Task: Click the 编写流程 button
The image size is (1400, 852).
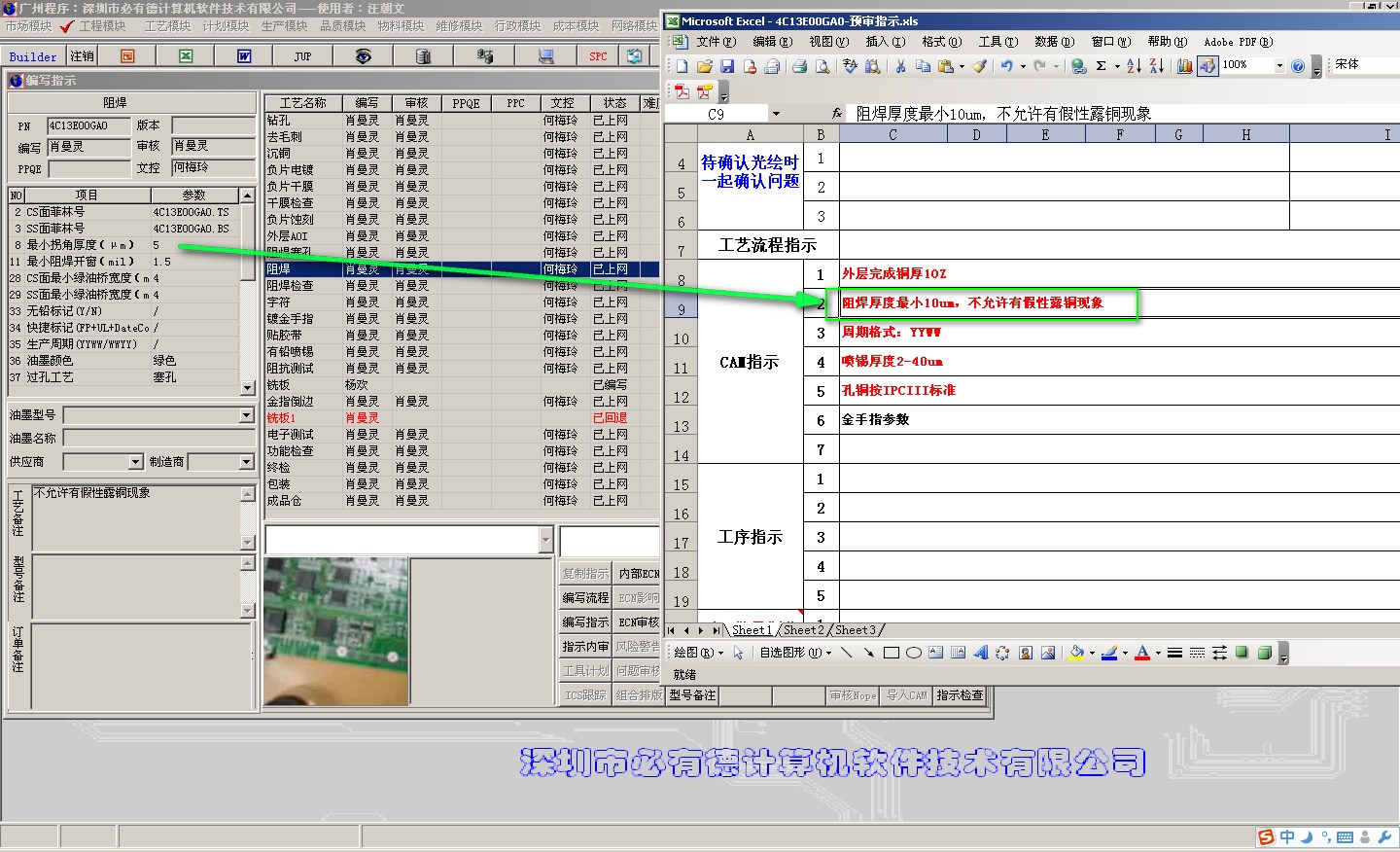Action: coord(585,598)
